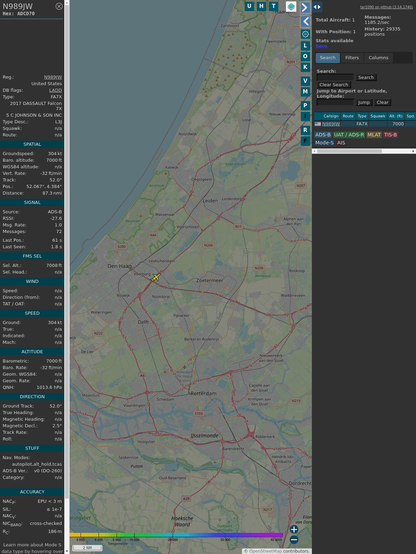Toggle the O map button
Viewport: 416px width, 554px height.
click(305, 56)
